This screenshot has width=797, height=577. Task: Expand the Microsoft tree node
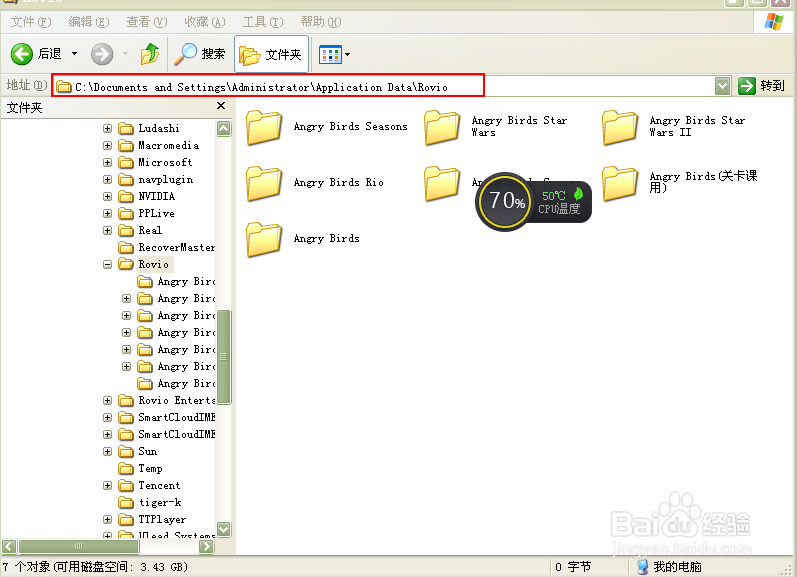tap(107, 163)
